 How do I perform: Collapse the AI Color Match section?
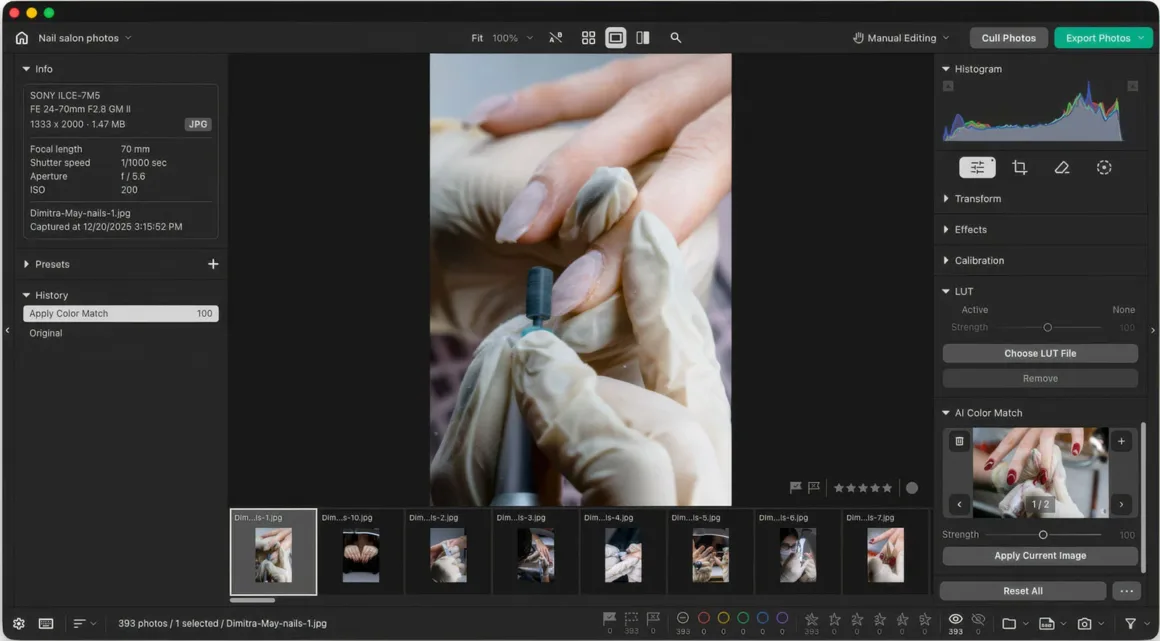(945, 413)
